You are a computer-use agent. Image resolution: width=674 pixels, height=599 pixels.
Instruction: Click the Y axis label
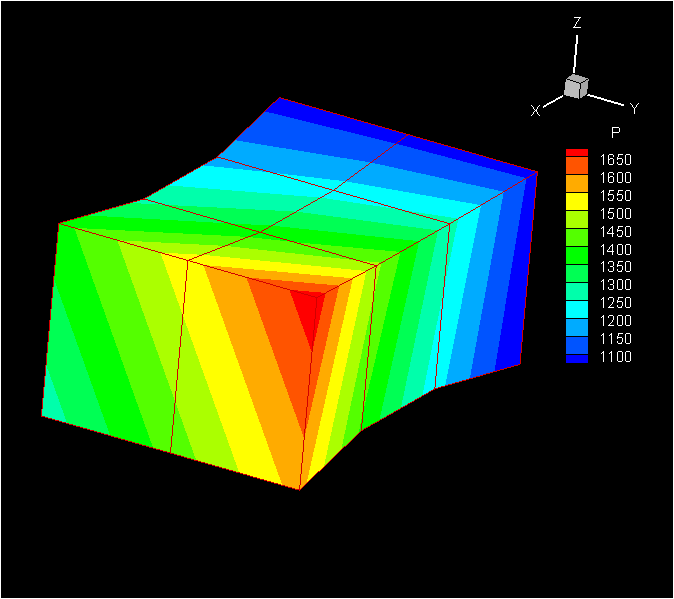click(634, 109)
